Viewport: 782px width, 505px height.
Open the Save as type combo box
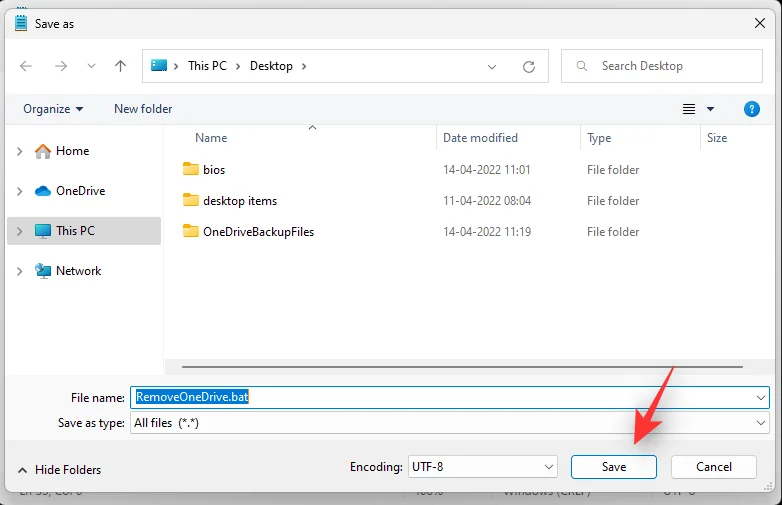point(449,423)
